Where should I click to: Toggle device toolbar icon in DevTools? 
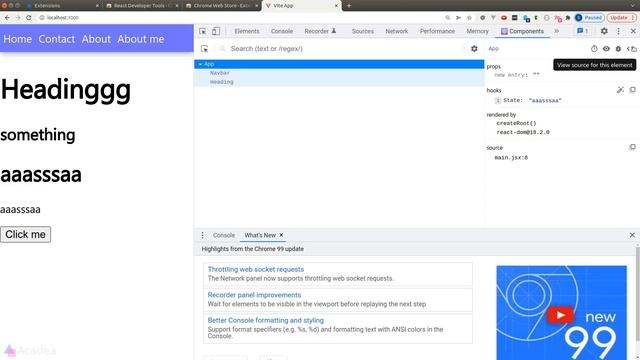point(216,31)
